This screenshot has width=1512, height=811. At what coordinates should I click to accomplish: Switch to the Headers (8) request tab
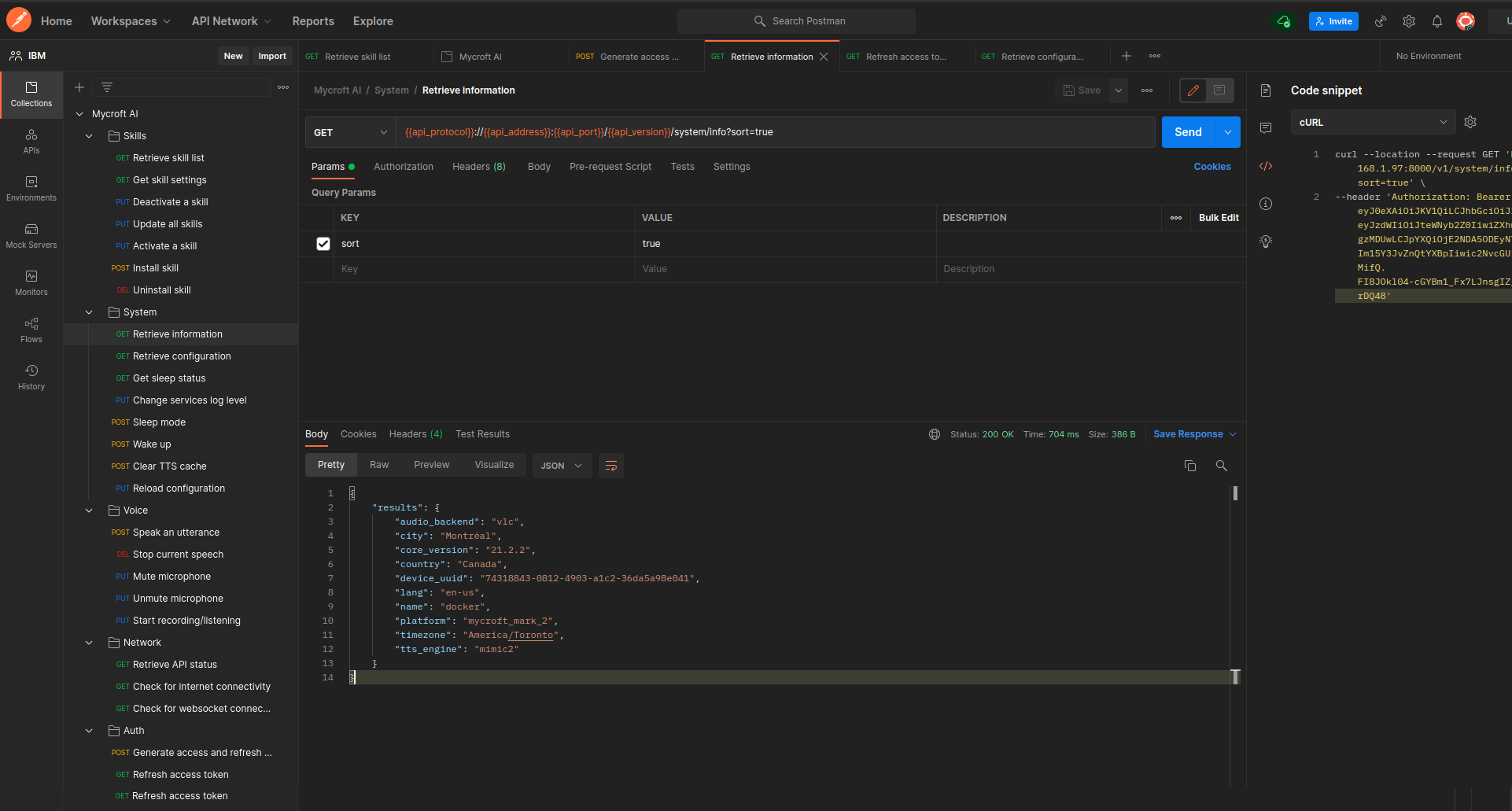(x=479, y=167)
